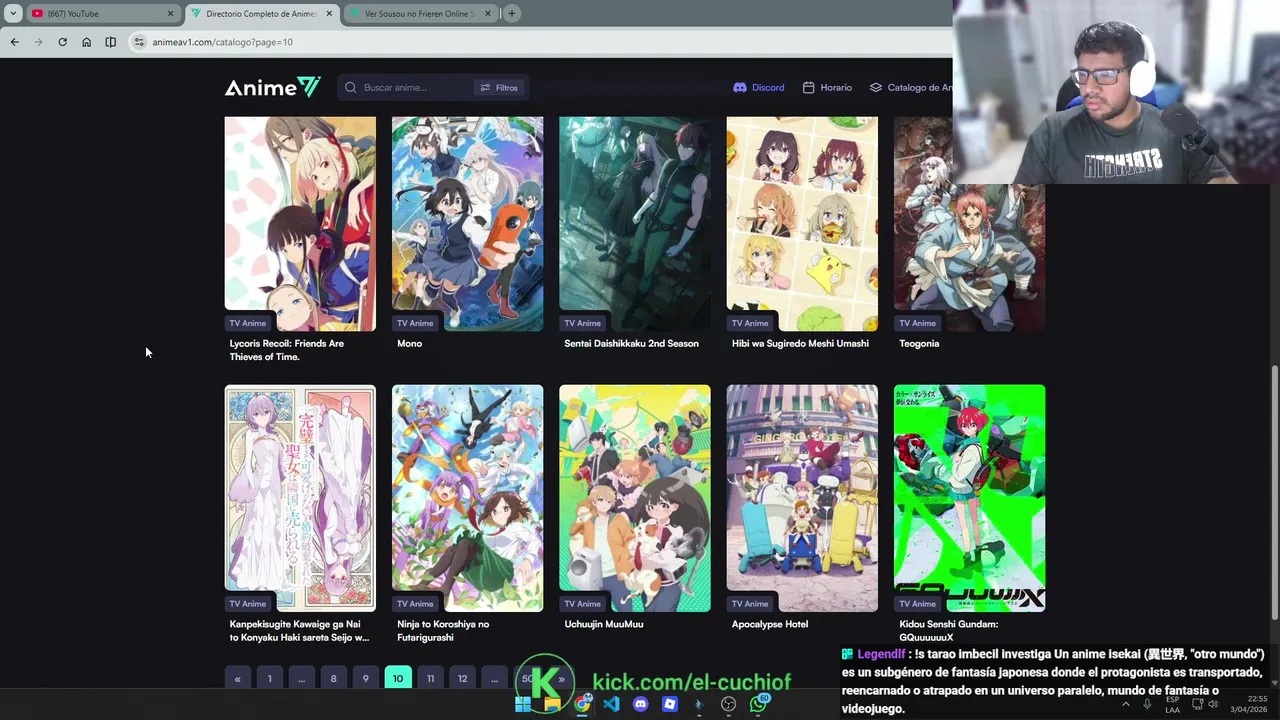Select current catalog page 10
1280x720 pixels.
tap(397, 678)
